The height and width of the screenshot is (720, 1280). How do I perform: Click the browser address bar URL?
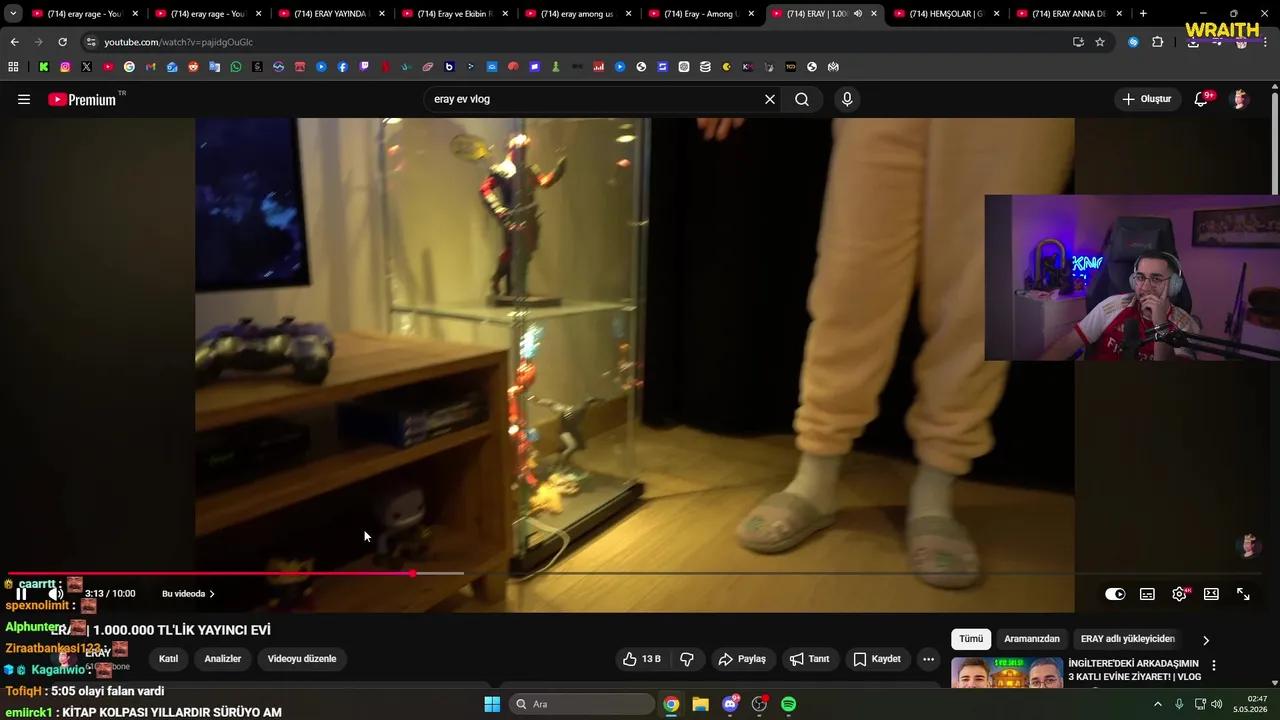point(179,42)
